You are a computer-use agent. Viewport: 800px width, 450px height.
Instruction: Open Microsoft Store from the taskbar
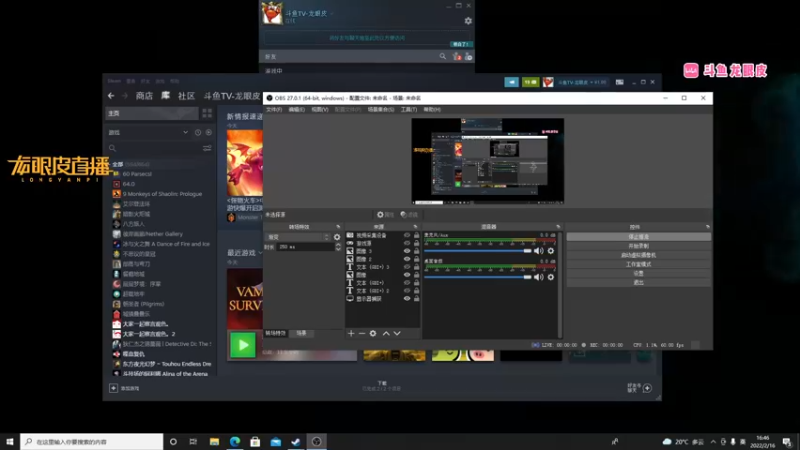click(x=255, y=441)
